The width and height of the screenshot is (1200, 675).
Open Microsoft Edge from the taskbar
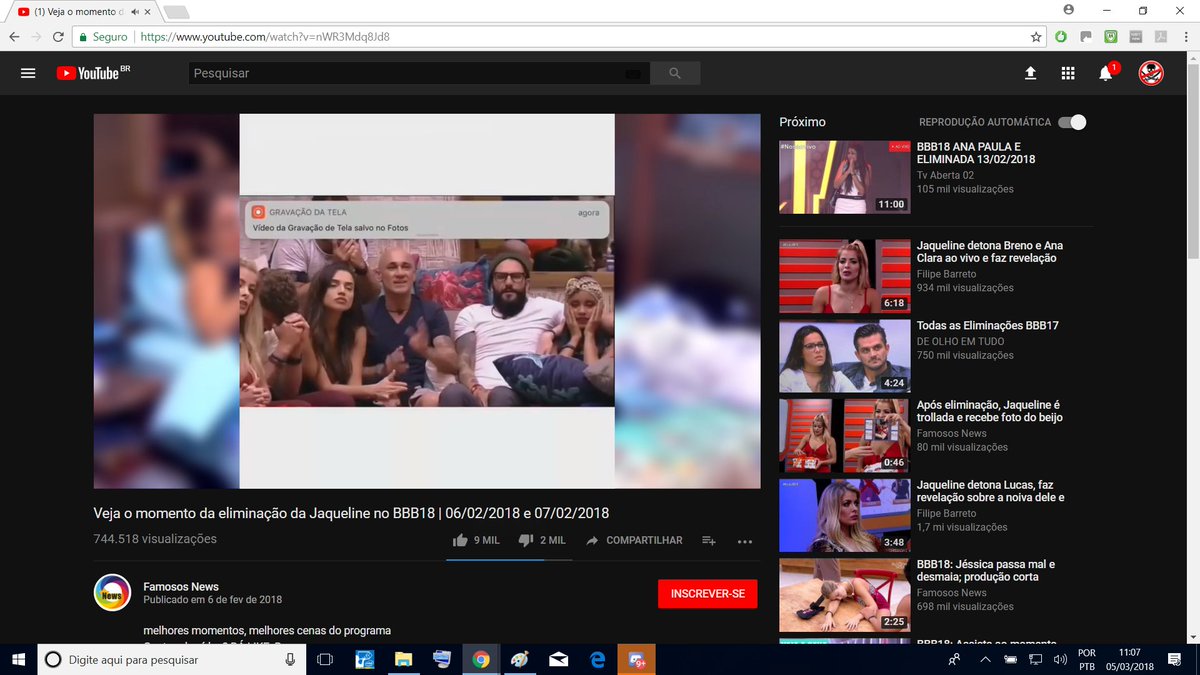click(x=597, y=660)
